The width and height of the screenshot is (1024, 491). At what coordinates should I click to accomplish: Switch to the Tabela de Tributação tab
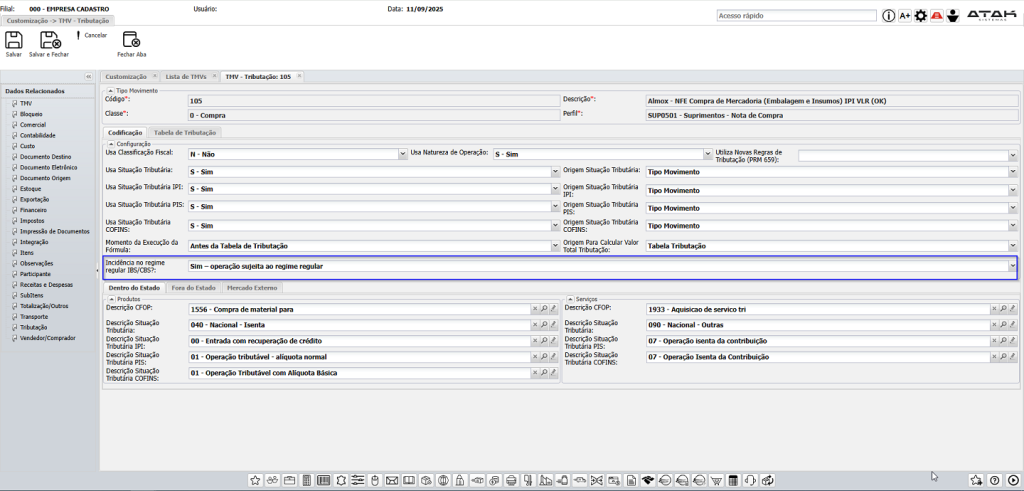tap(185, 132)
